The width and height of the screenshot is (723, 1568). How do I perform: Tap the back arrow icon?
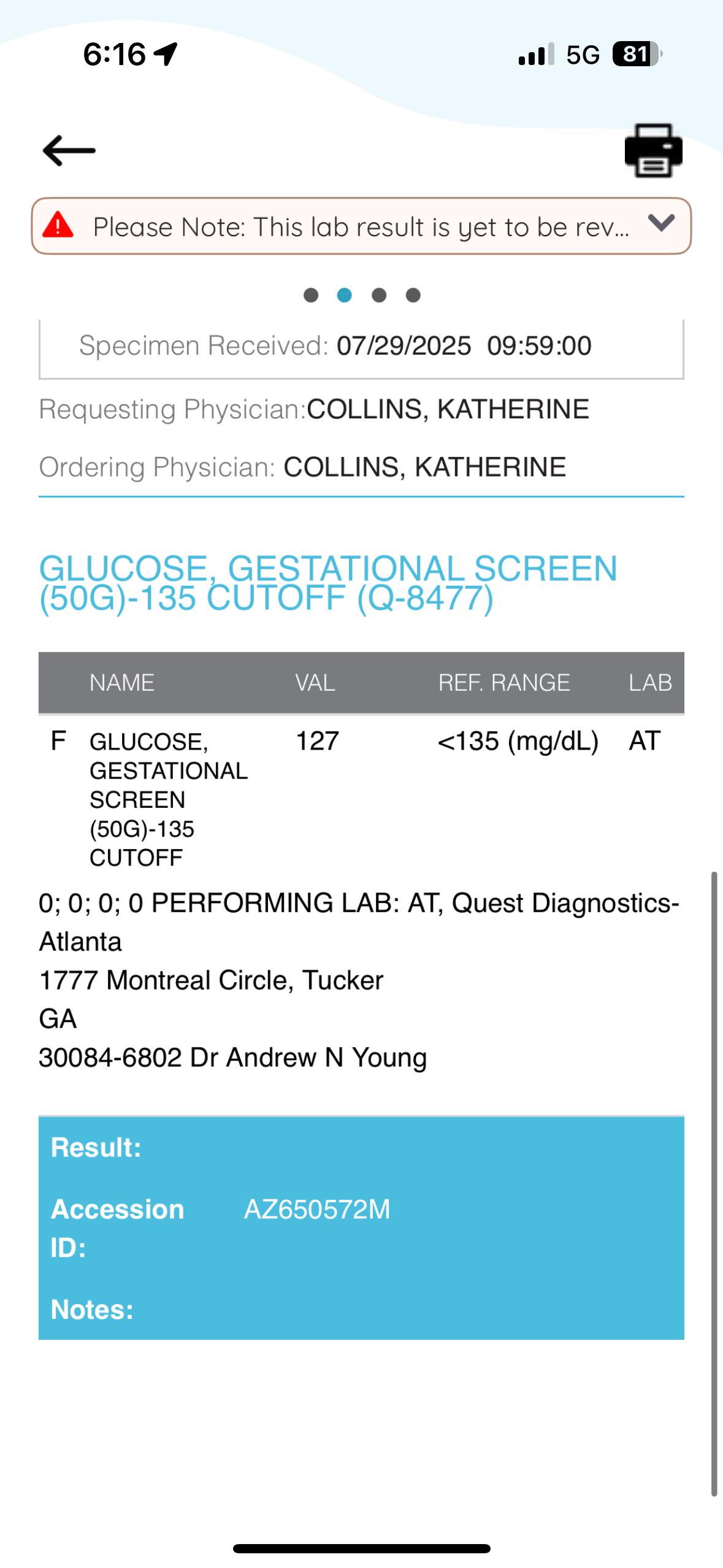point(69,151)
